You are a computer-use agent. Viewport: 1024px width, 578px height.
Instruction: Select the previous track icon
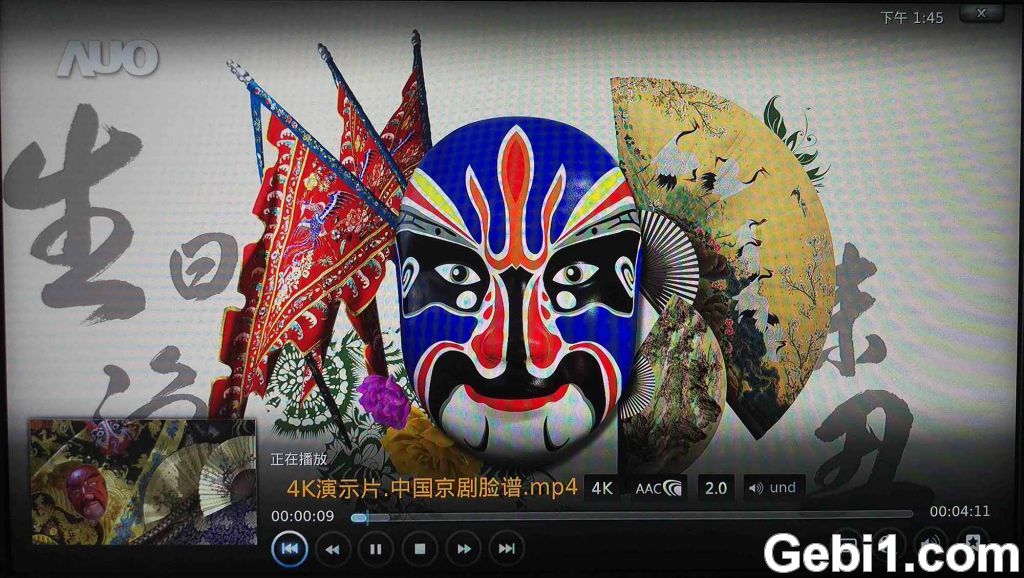[x=290, y=548]
